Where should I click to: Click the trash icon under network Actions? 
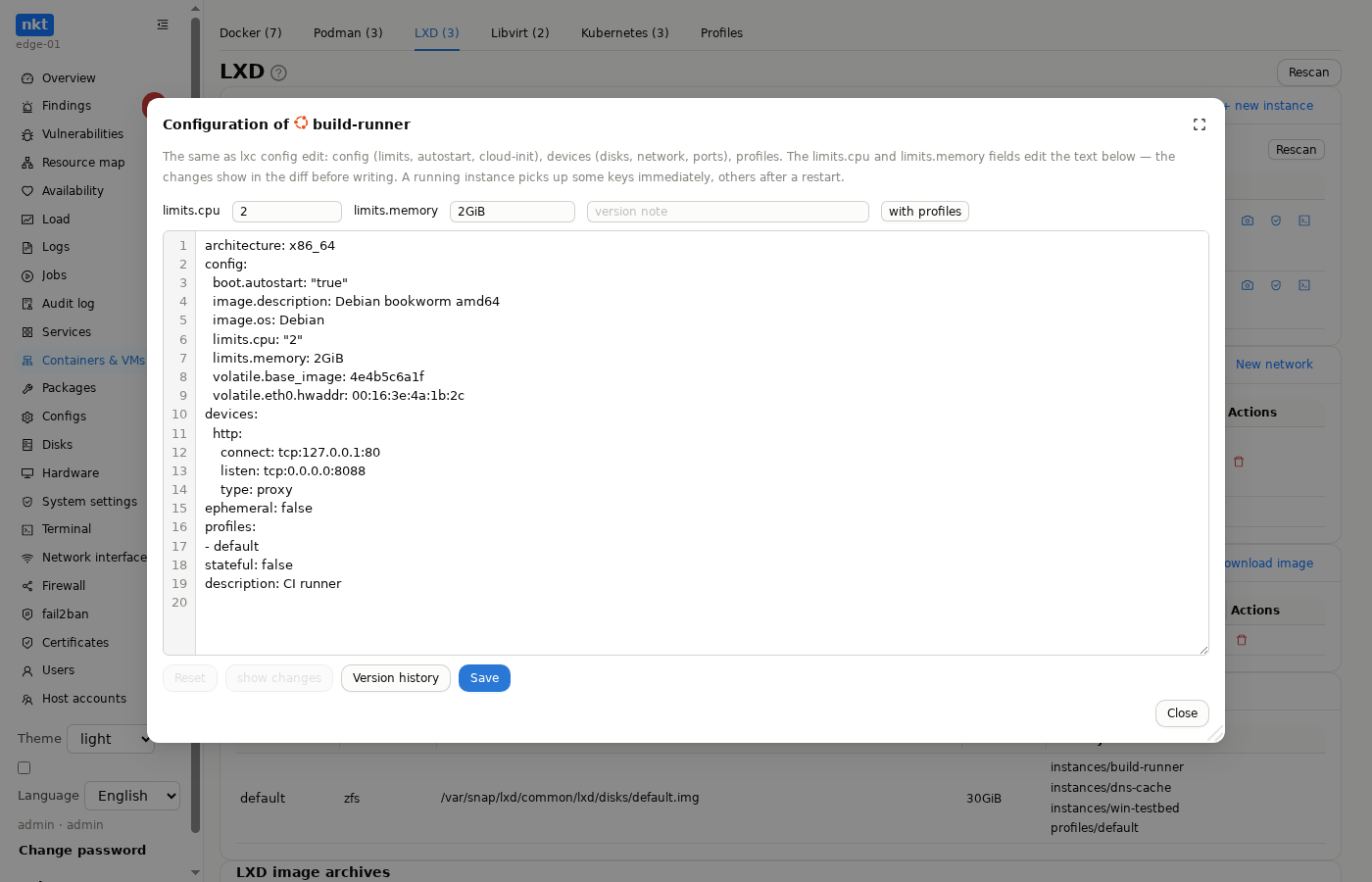click(1239, 462)
